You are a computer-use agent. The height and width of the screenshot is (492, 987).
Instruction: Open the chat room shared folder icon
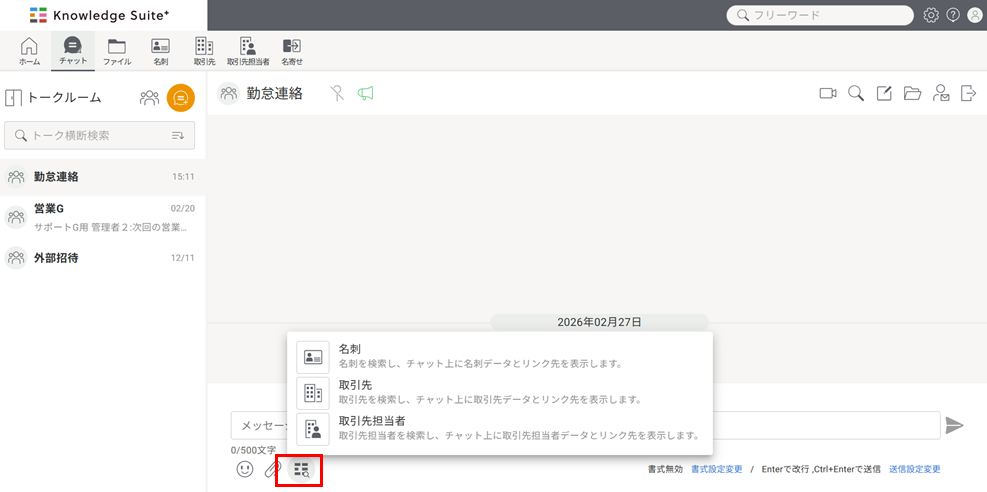click(912, 94)
